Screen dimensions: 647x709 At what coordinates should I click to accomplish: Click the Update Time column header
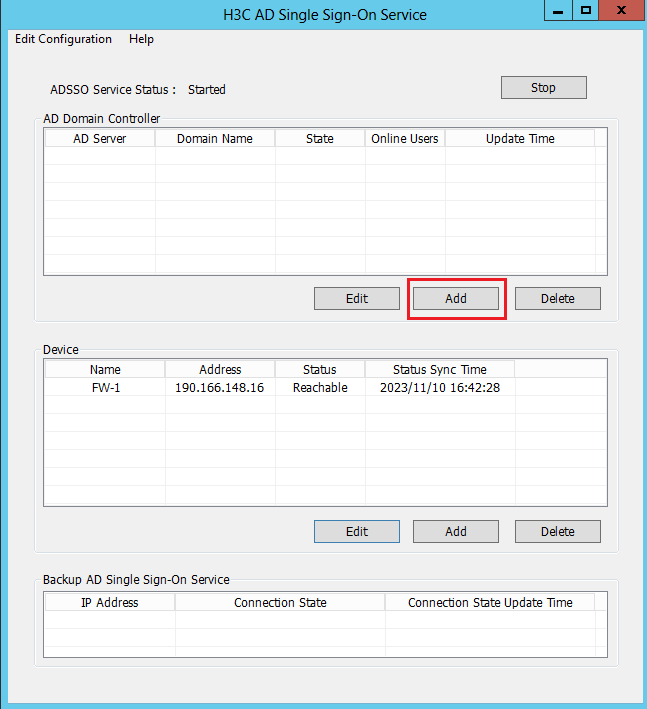click(520, 139)
